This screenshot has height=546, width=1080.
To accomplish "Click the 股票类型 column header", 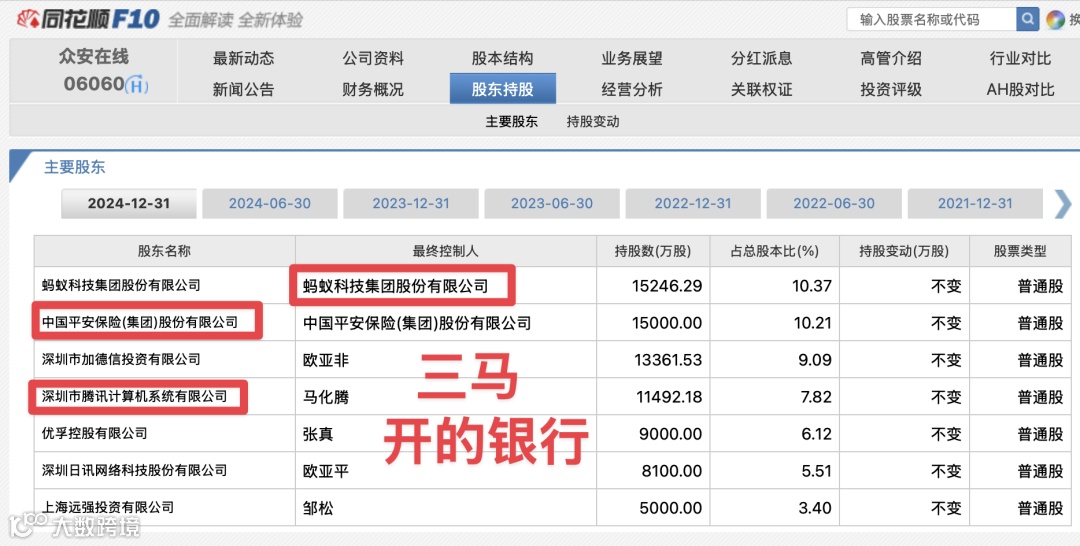I will [x=1020, y=251].
